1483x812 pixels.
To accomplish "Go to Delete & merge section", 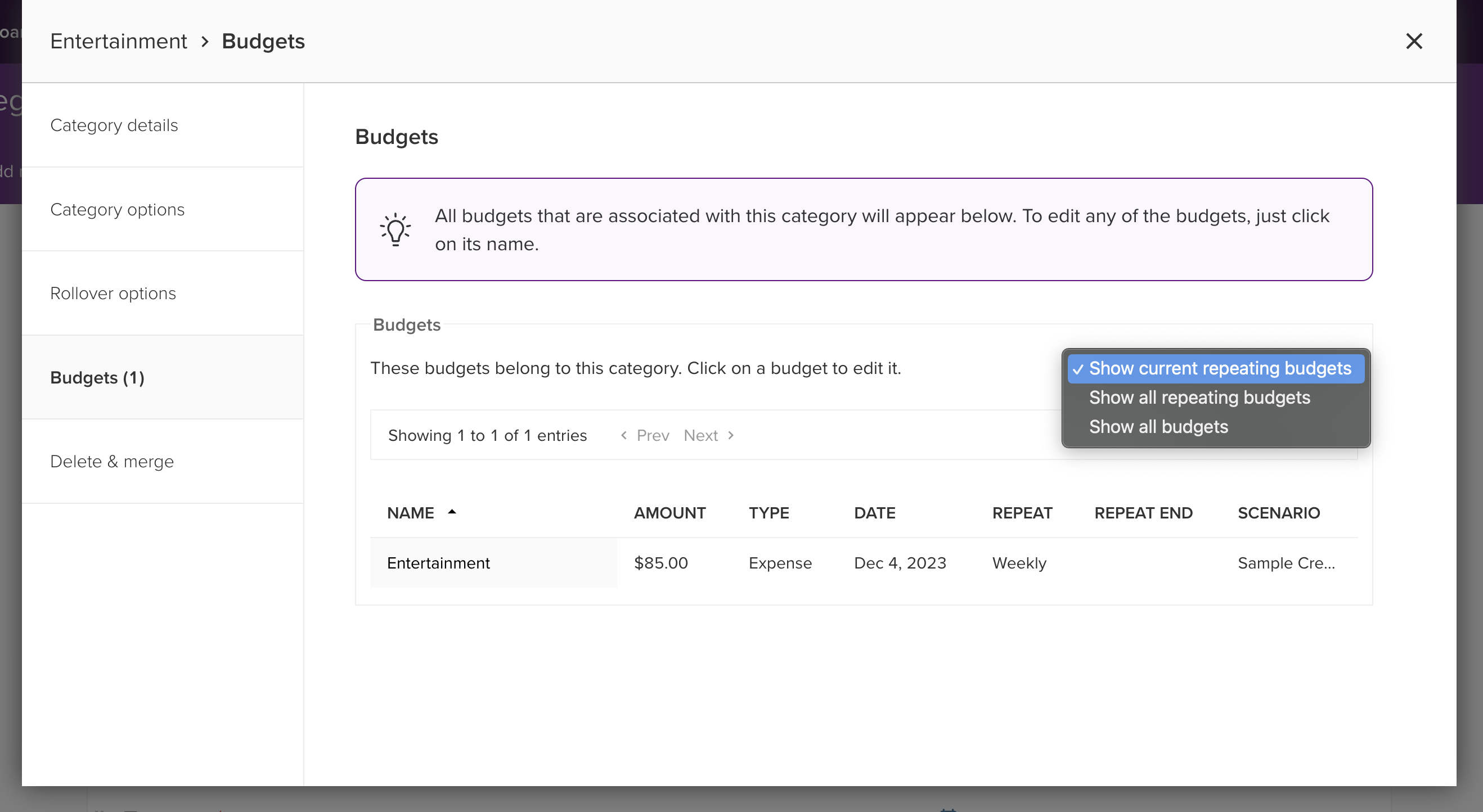I will click(x=112, y=462).
